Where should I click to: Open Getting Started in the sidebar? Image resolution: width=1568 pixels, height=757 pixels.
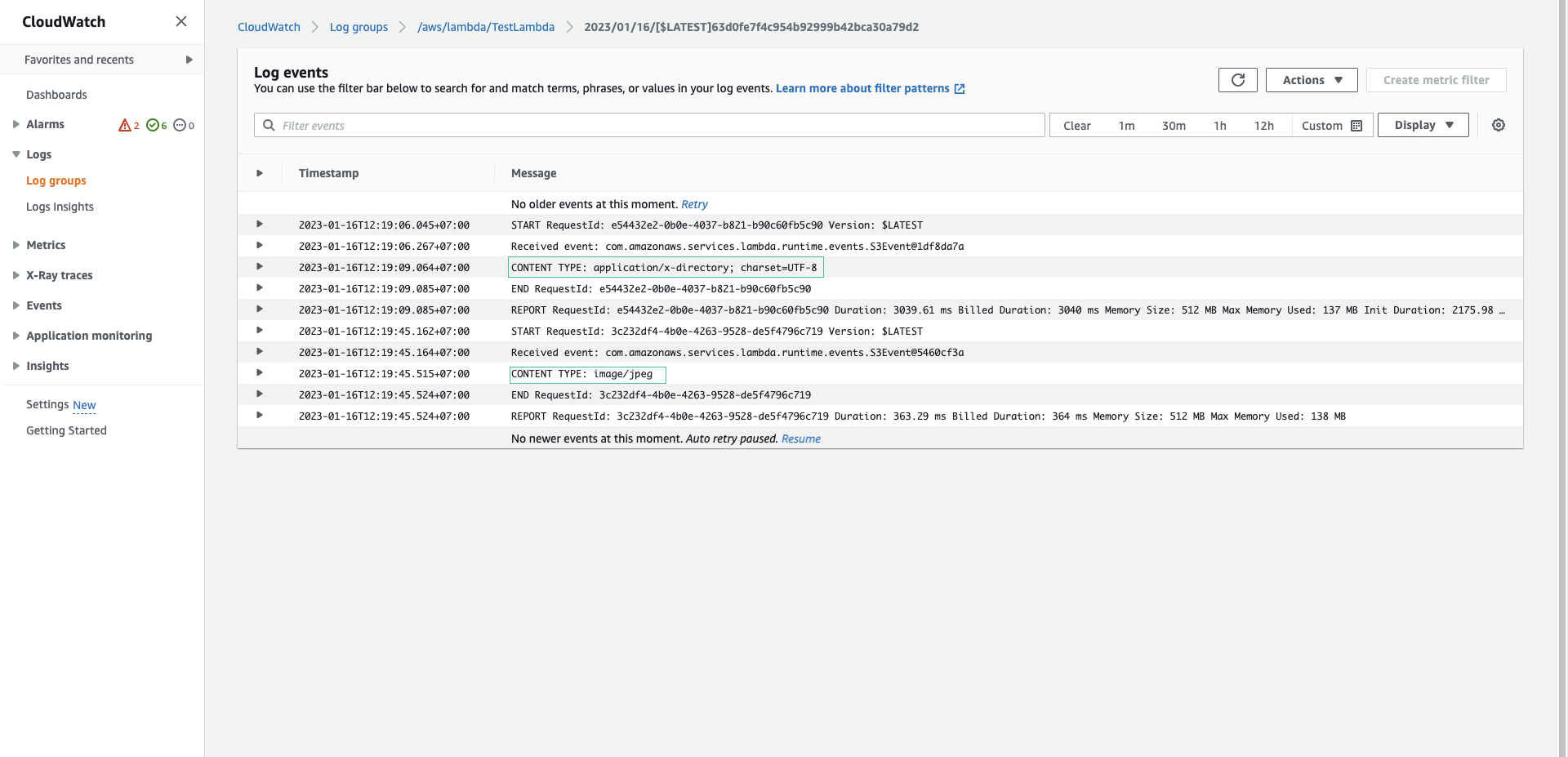(x=66, y=430)
